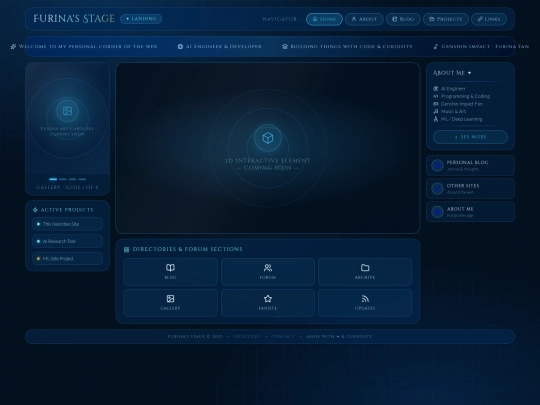Open the Archive directory tile
This screenshot has width=540, height=405.
[x=365, y=272]
